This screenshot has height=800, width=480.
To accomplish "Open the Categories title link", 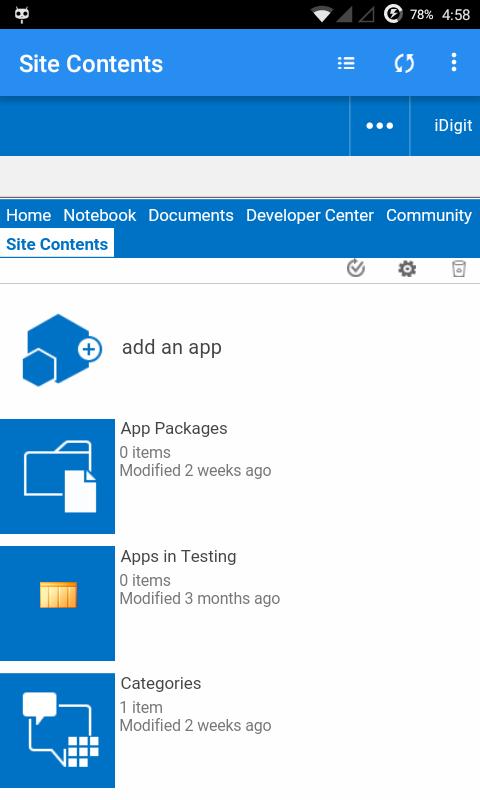I will point(161,683).
